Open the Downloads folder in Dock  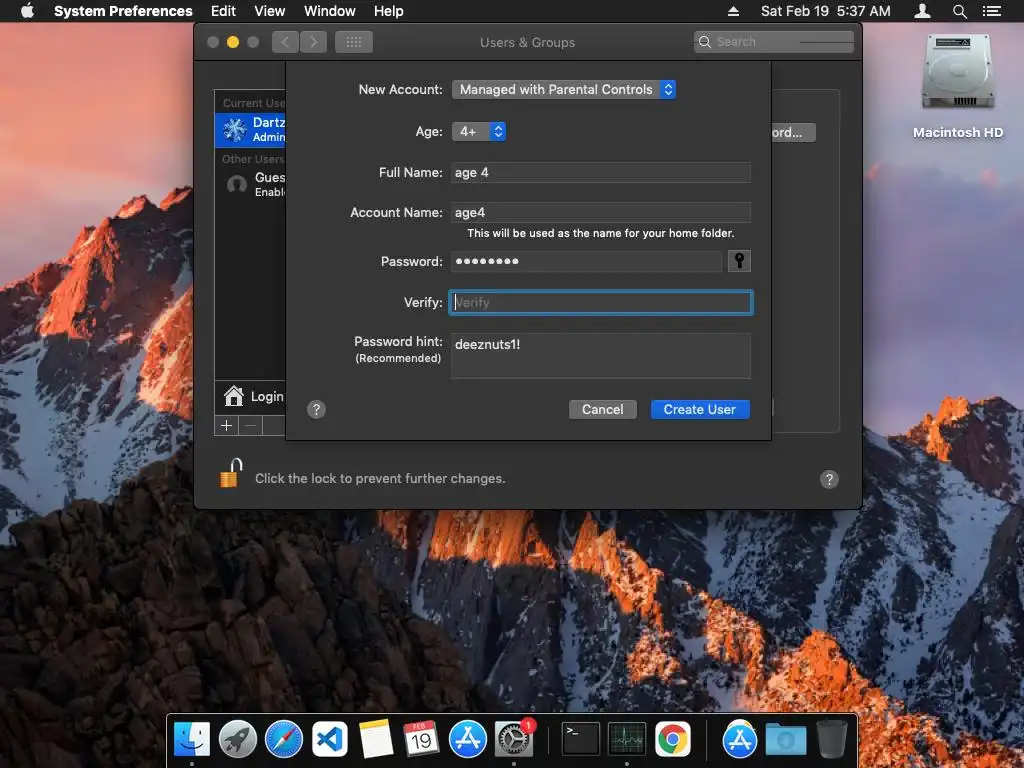[x=786, y=739]
